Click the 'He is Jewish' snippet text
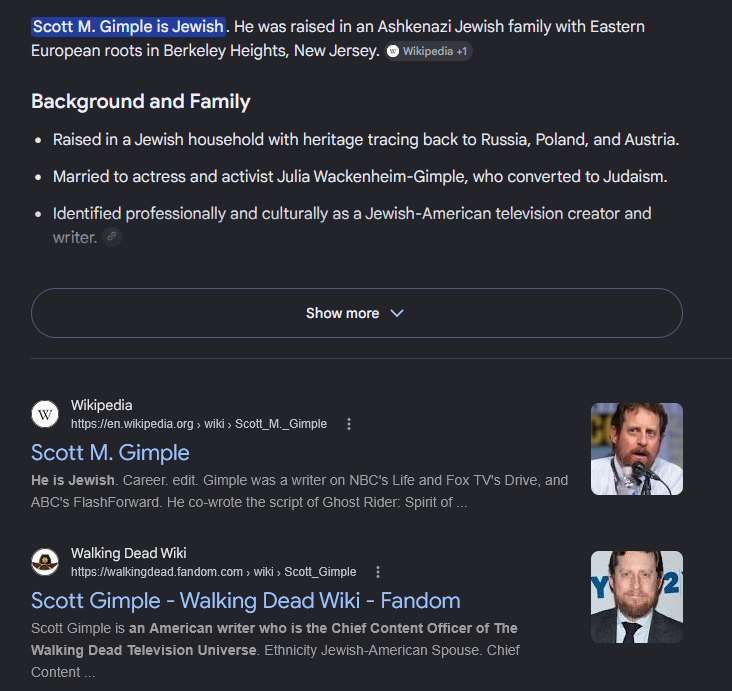732x691 pixels. (x=73, y=480)
